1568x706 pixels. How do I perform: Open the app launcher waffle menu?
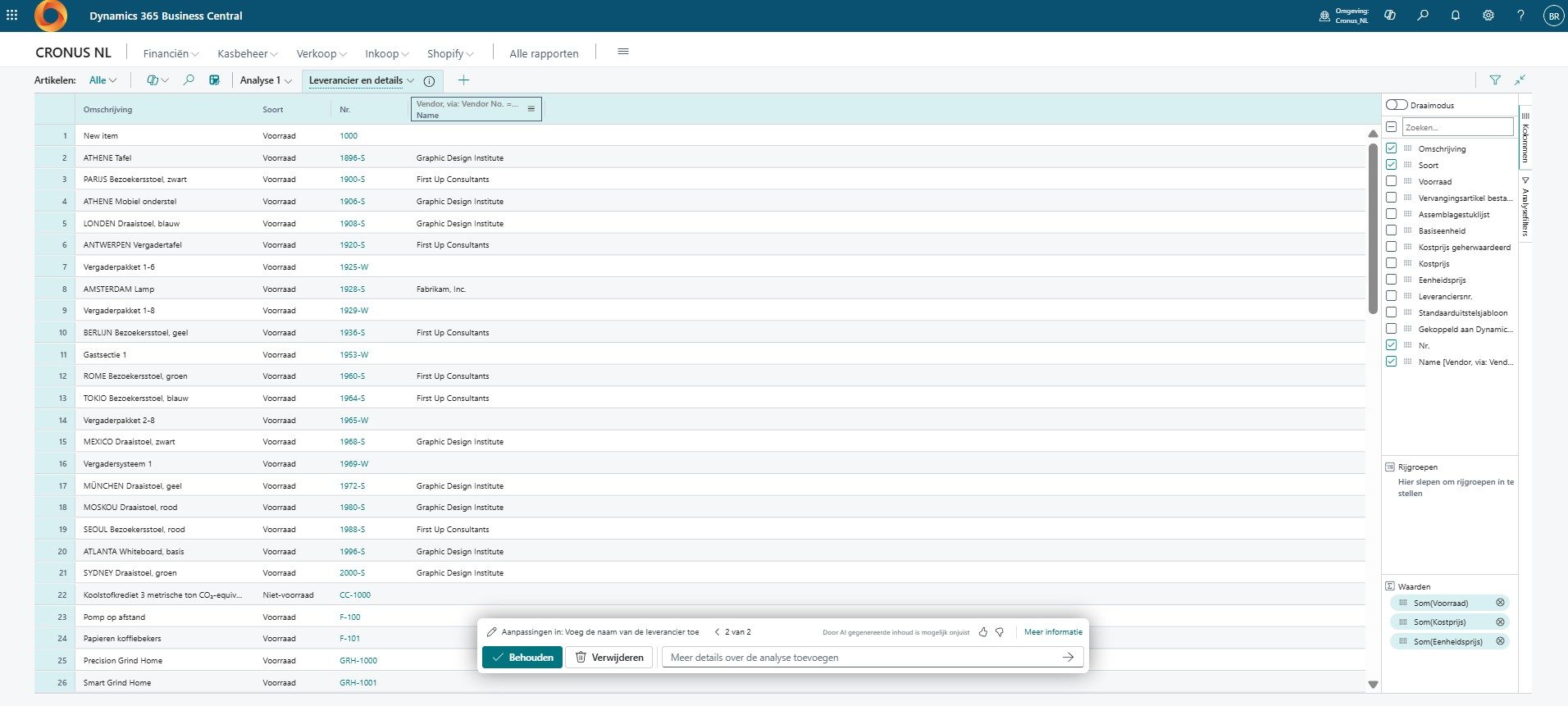(x=12, y=16)
